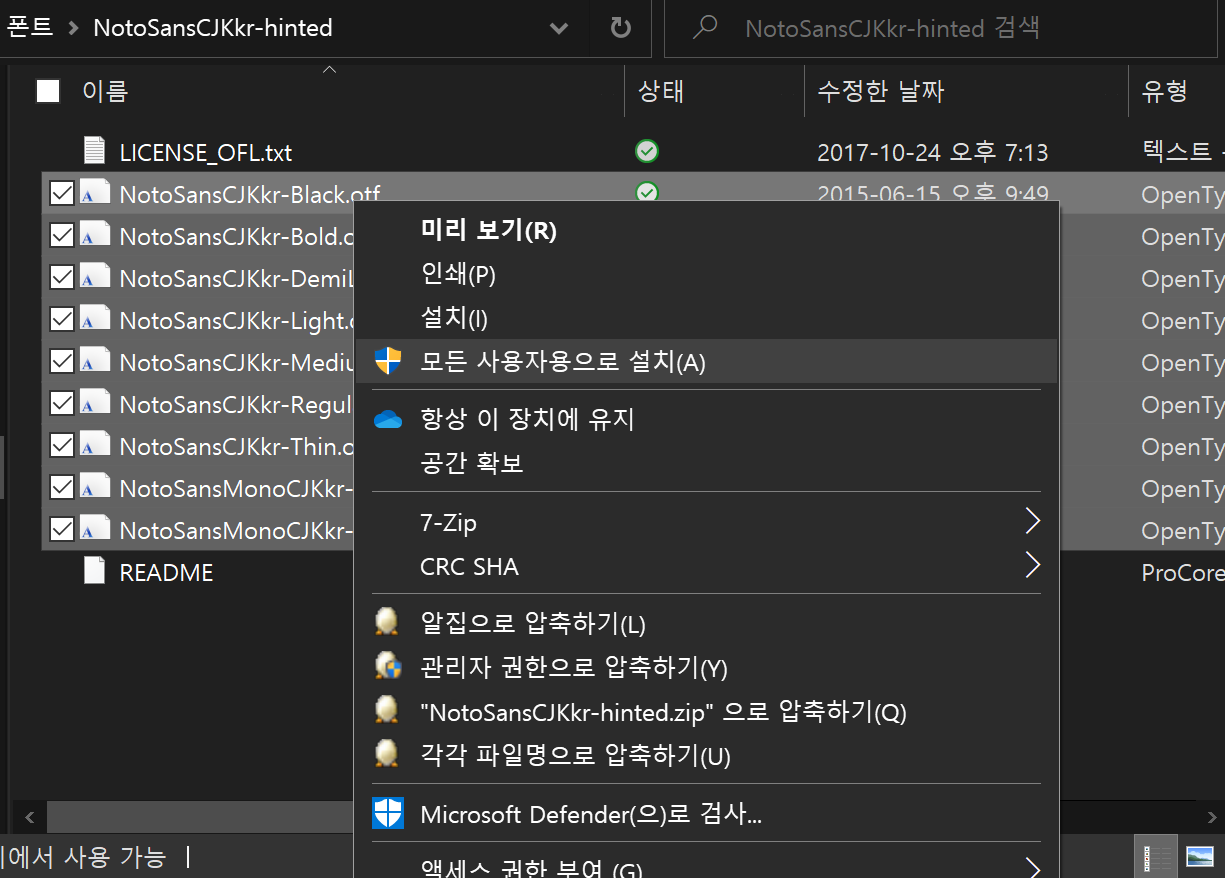Click the 폰트 breadcrumb segment
The width and height of the screenshot is (1225, 878).
coord(28,28)
